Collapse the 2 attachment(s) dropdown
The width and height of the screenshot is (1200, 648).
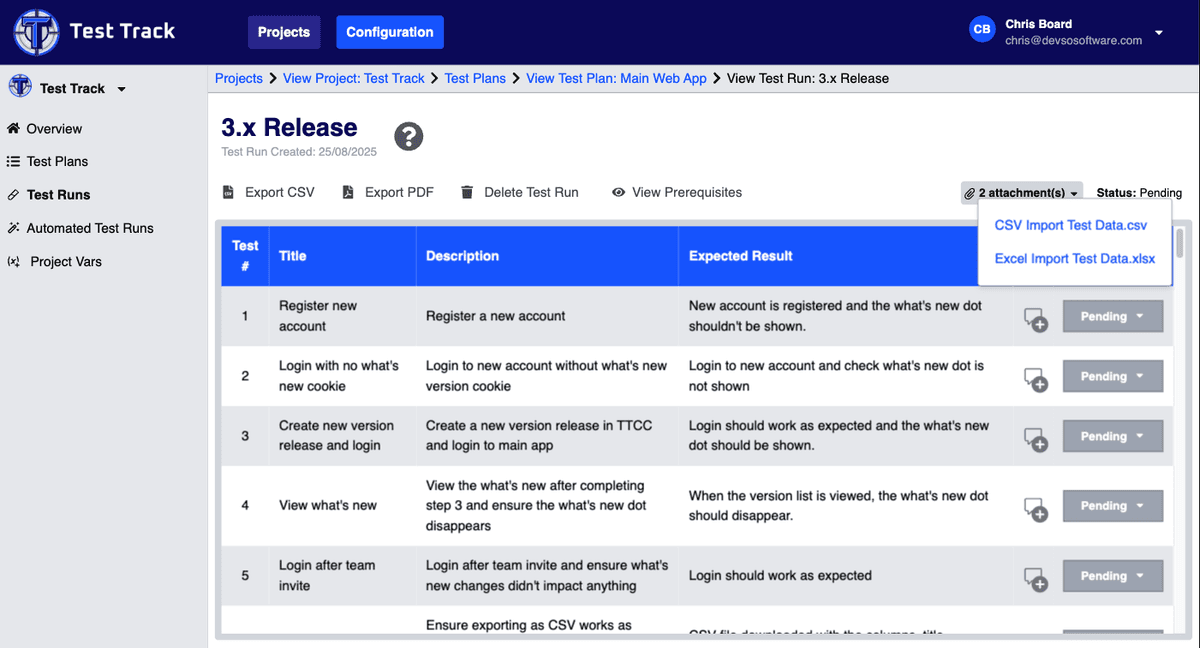click(x=1021, y=193)
